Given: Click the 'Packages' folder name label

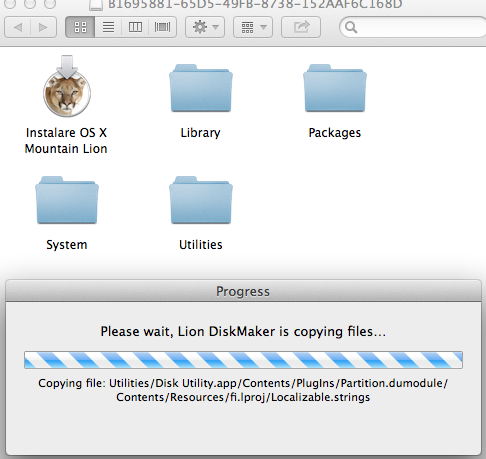Looking at the screenshot, I should (335, 133).
